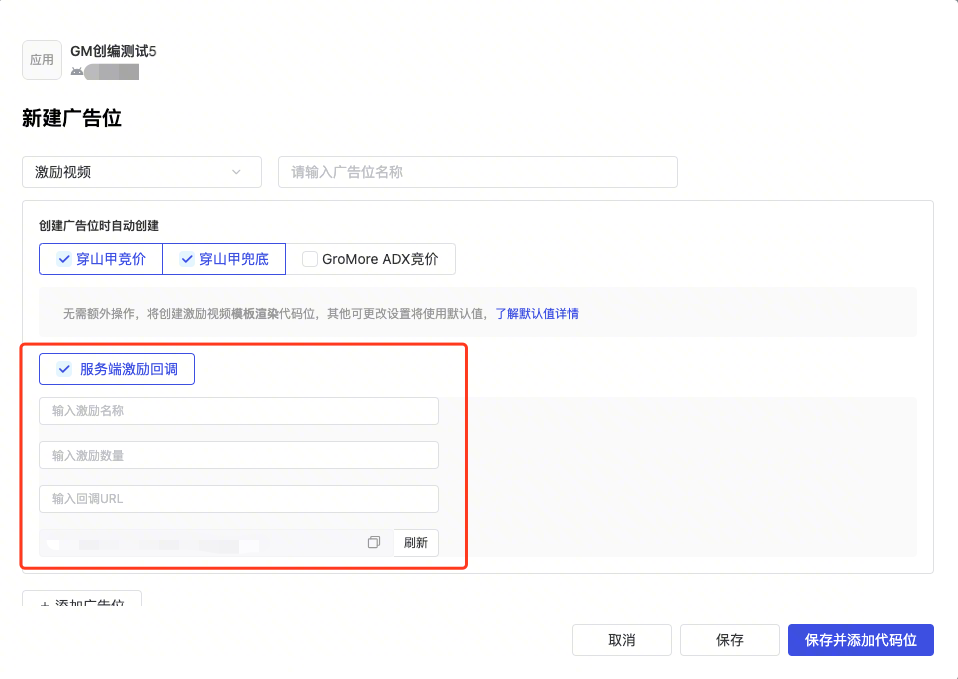Copy the callback key with the copy icon
The height and width of the screenshot is (679, 958).
point(374,542)
